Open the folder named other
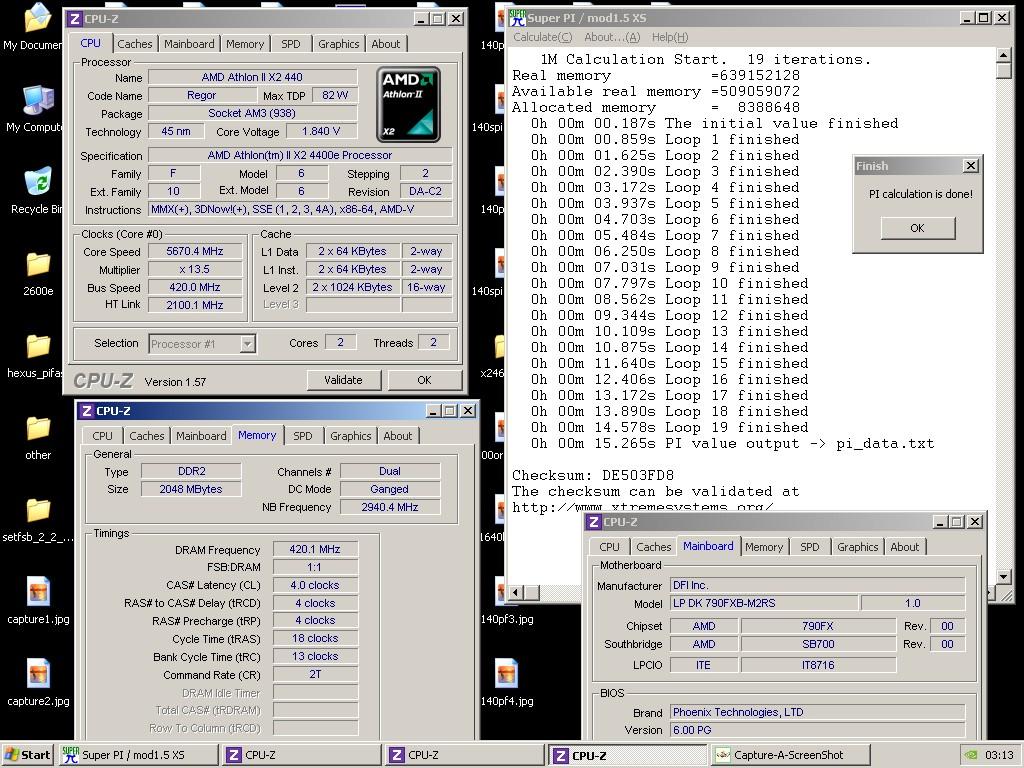Image resolution: width=1024 pixels, height=768 pixels. [38, 428]
